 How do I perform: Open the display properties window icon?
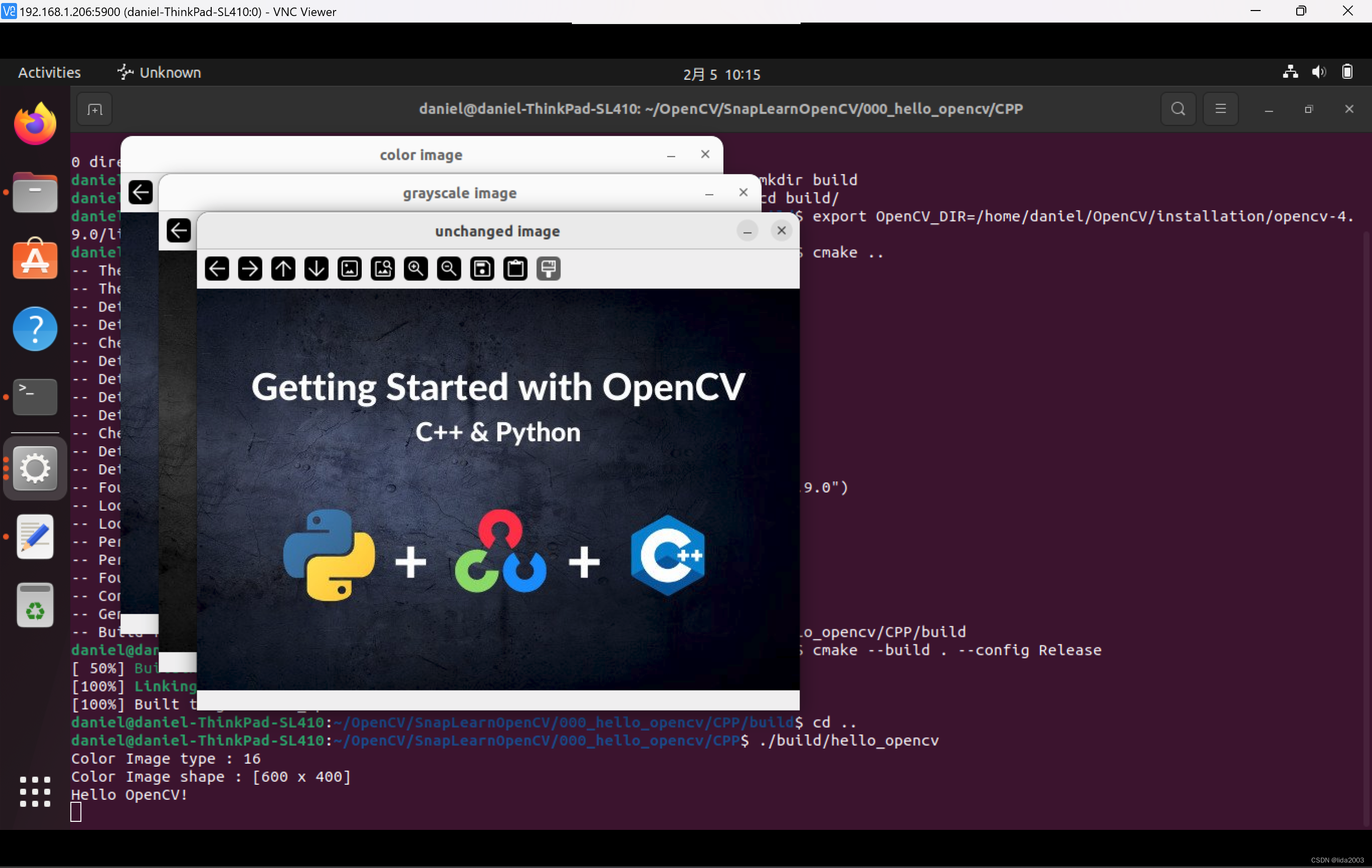549,268
